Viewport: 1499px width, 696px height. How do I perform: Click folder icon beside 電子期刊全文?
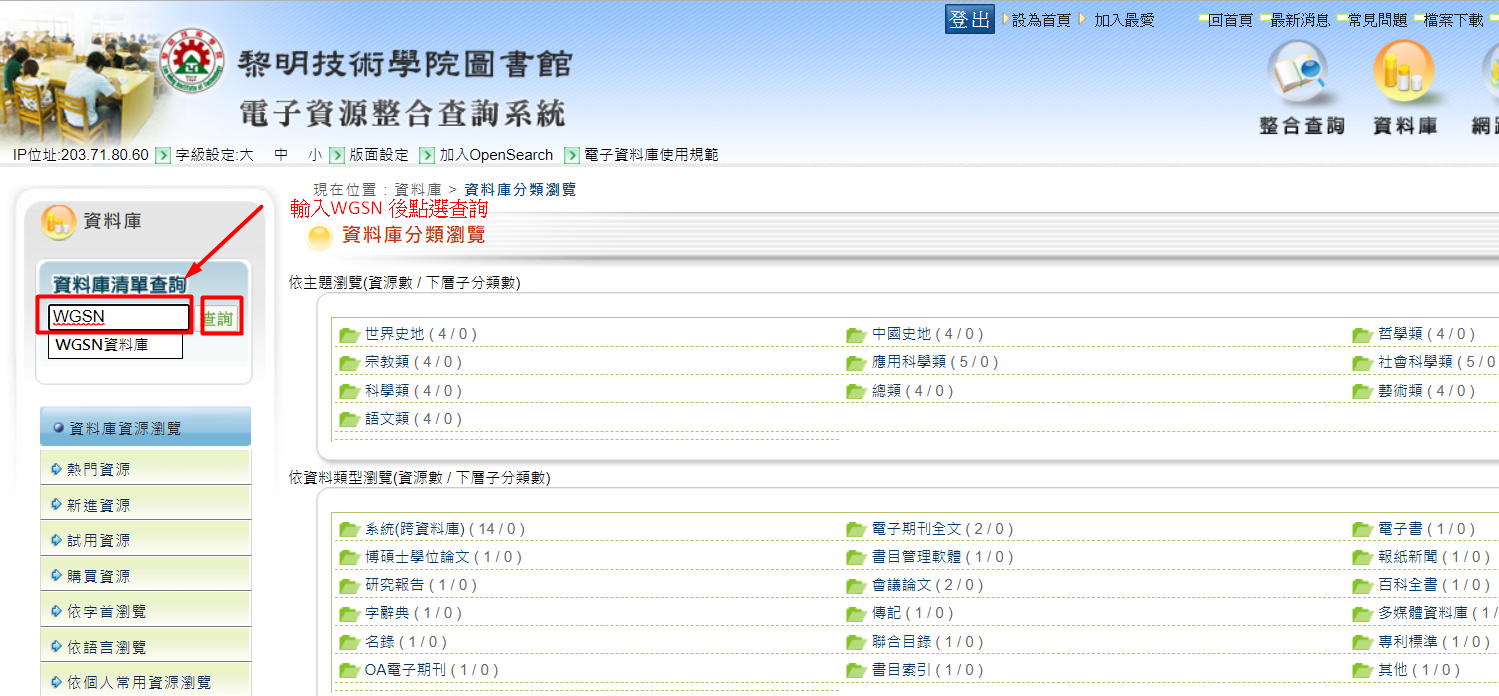pyautogui.click(x=856, y=530)
